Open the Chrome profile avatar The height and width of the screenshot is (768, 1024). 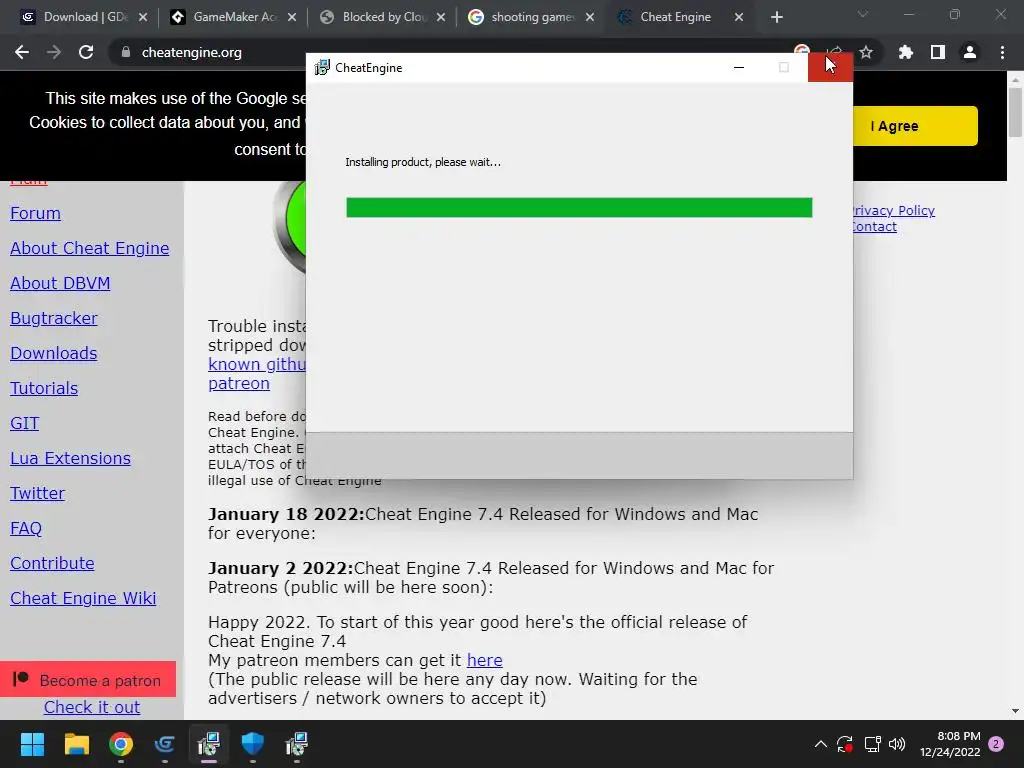[970, 52]
